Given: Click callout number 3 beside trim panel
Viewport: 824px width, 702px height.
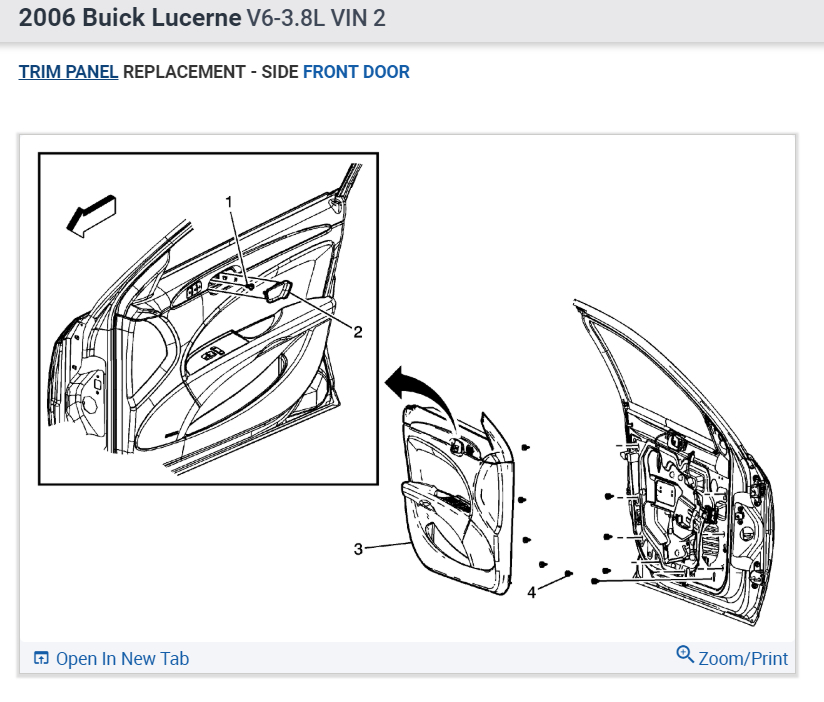Looking at the screenshot, I should pyautogui.click(x=358, y=549).
